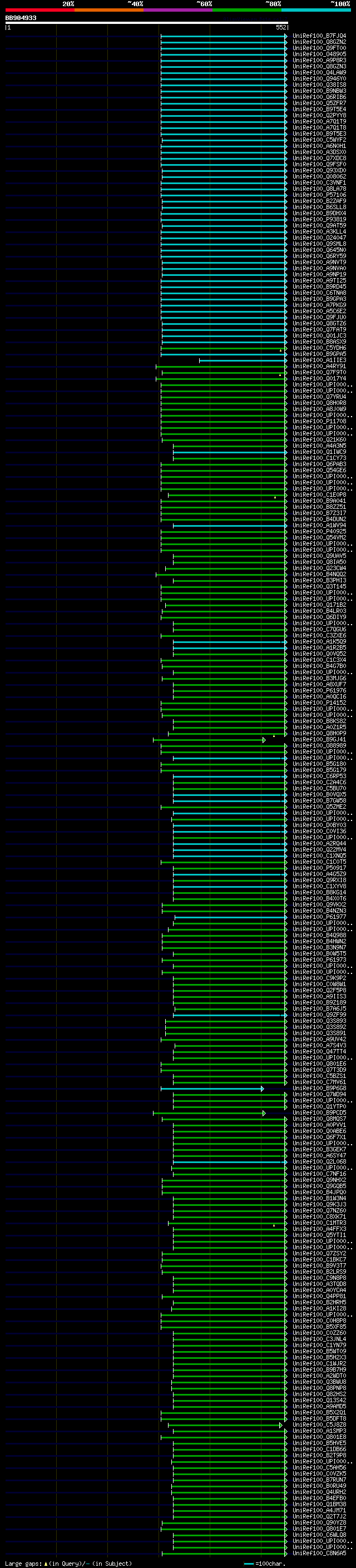Select hit UniRef100_P40925
The height and width of the screenshot is (1568, 356).
tap(319, 531)
